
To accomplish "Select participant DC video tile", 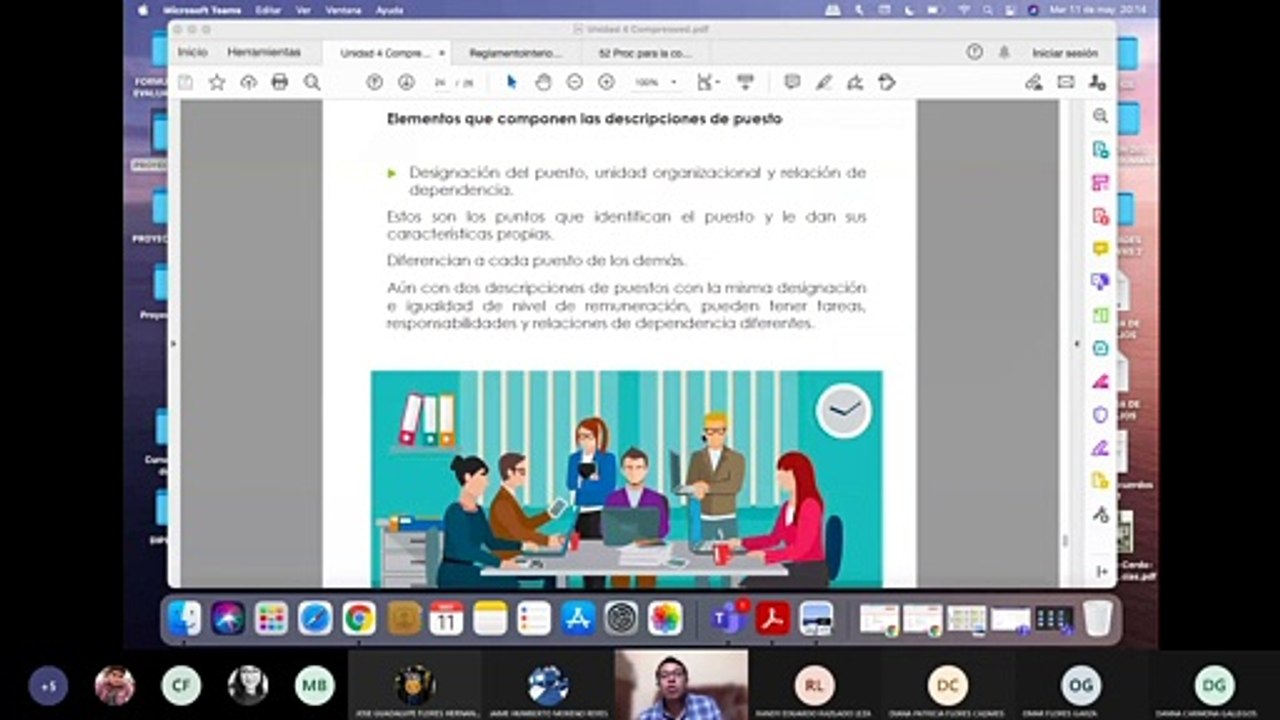I will [x=947, y=686].
